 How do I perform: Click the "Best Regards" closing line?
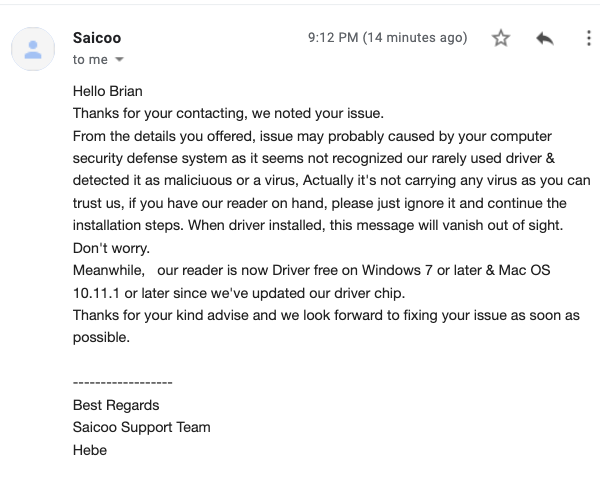coord(116,405)
